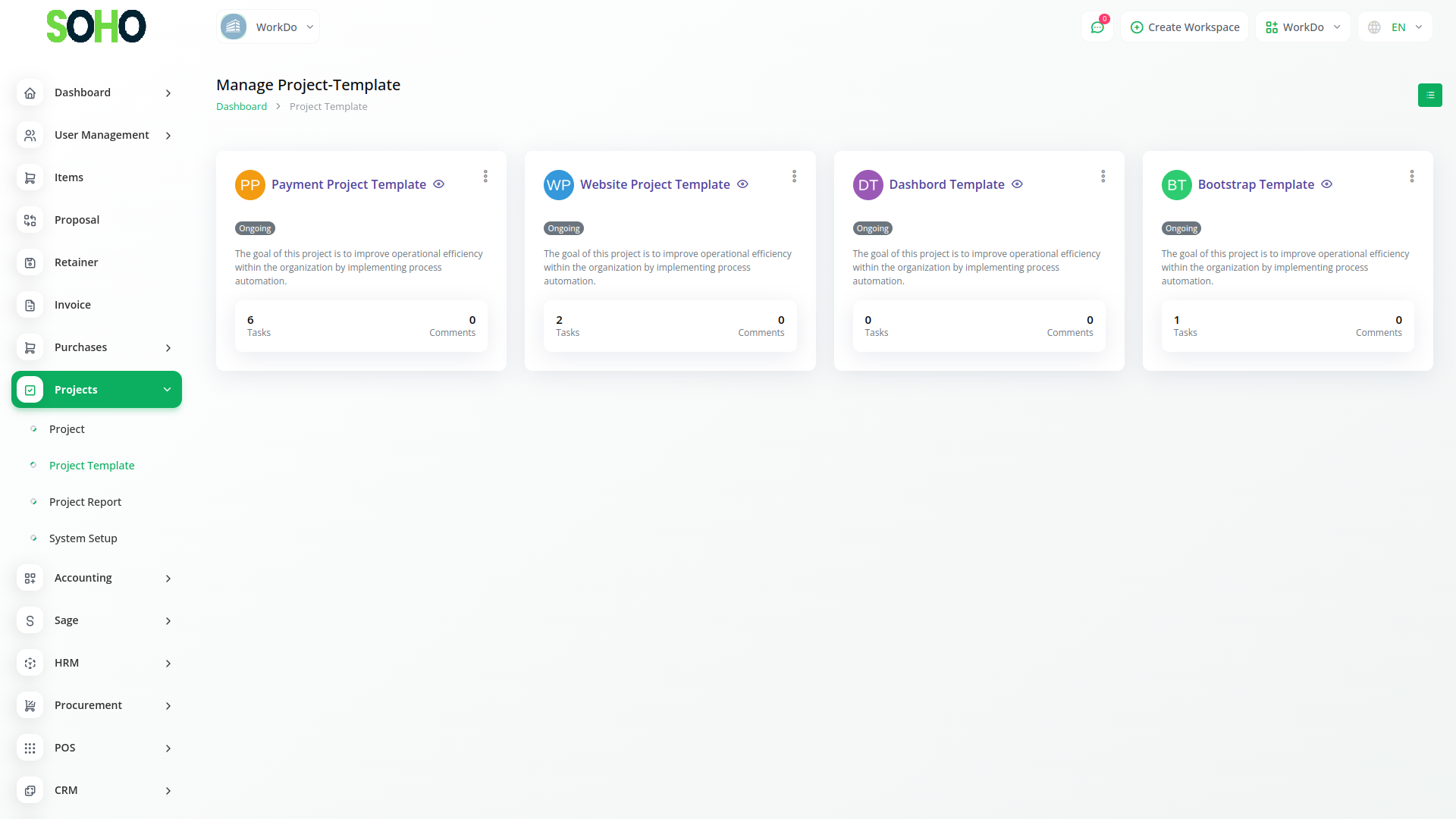Click the Dashboard breadcrumb link
The height and width of the screenshot is (819, 1456).
[x=241, y=107]
